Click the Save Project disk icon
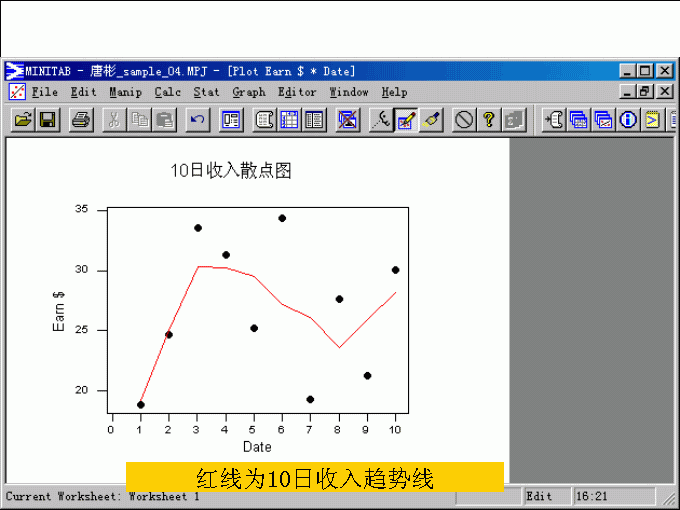The height and width of the screenshot is (510, 680). [x=47, y=120]
